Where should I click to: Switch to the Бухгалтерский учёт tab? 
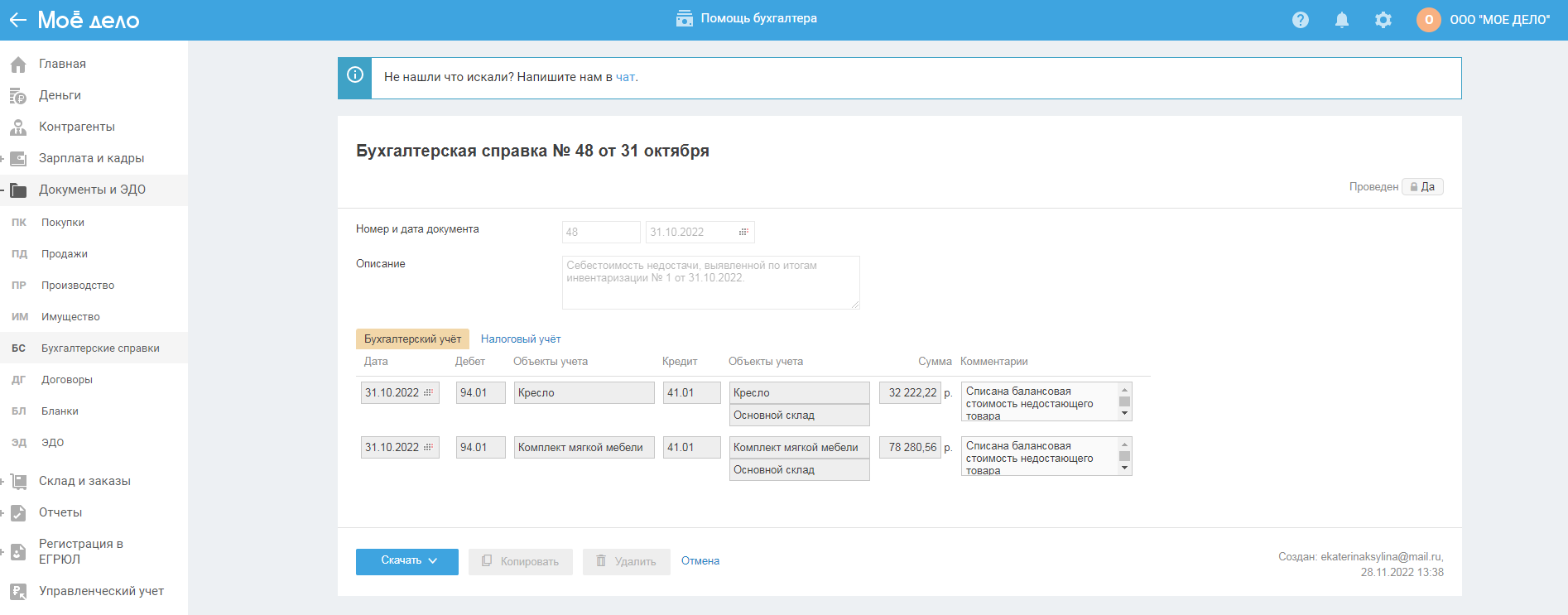412,339
